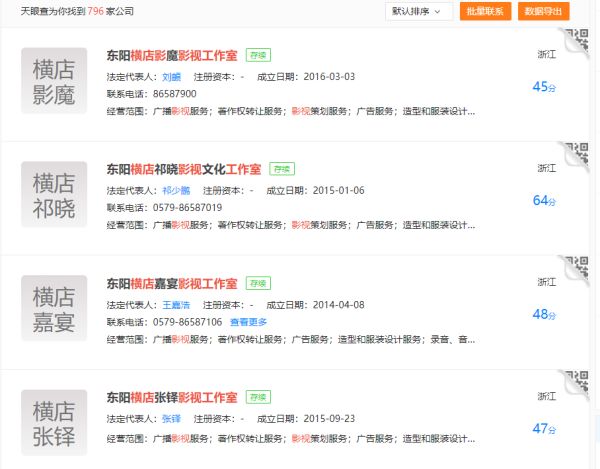Click the 存续 status tag of 影魔 company
This screenshot has height=469, width=600.
[258, 55]
